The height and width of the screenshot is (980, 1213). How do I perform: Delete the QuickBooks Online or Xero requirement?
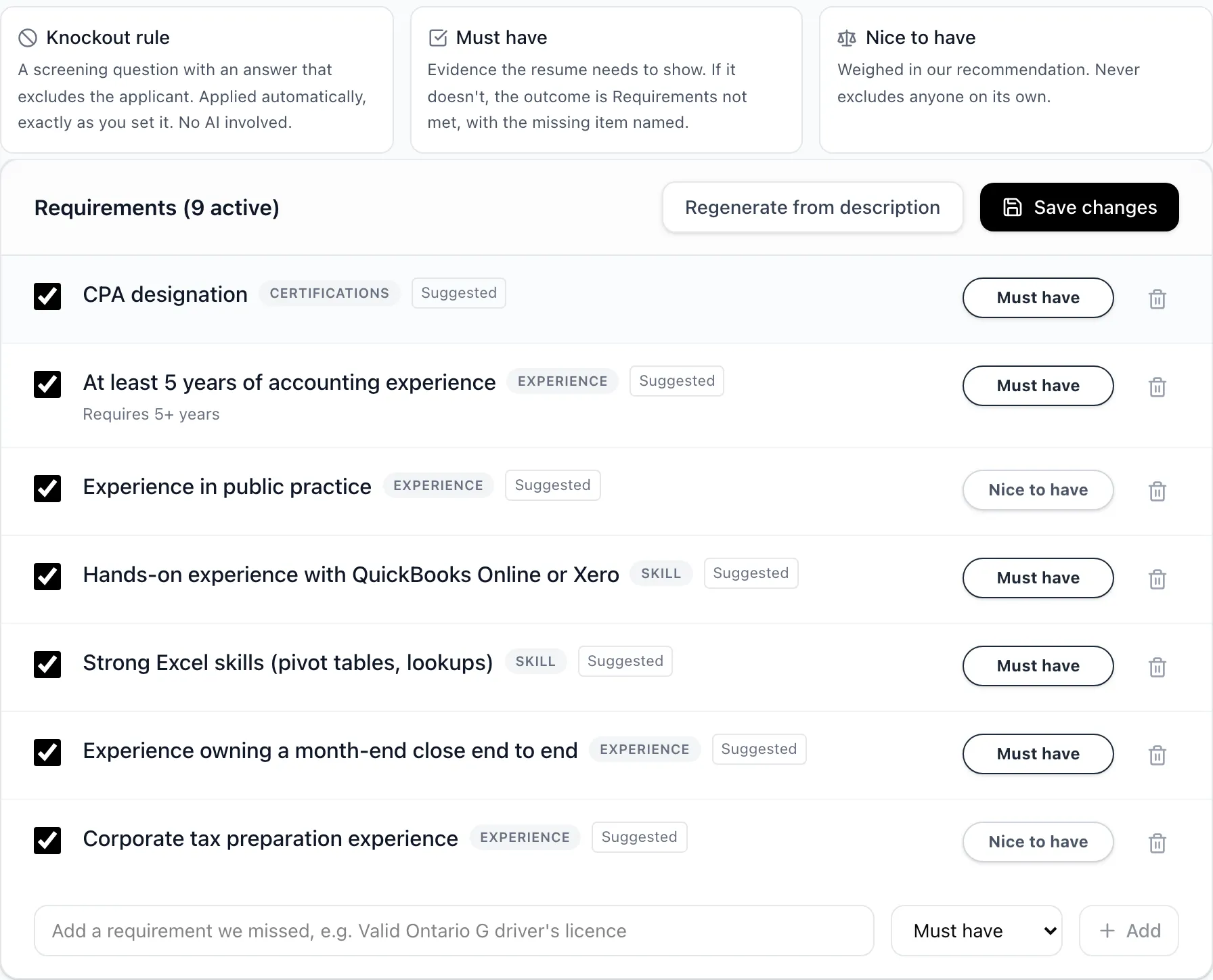(x=1157, y=579)
